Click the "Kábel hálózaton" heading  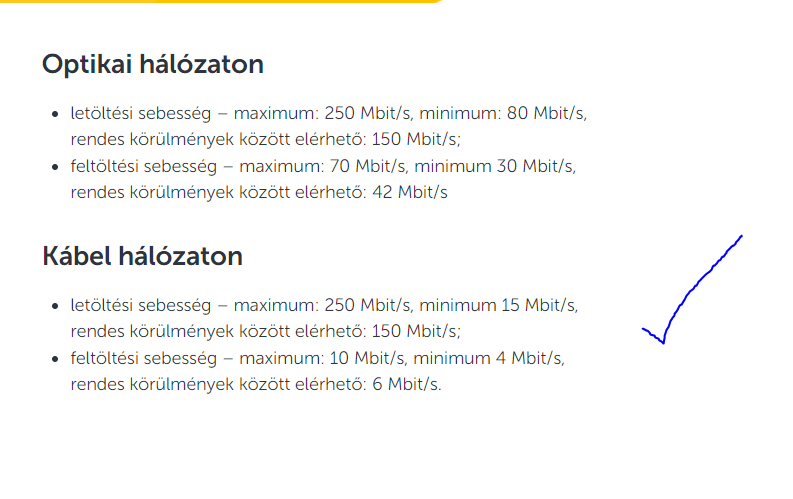tap(142, 256)
